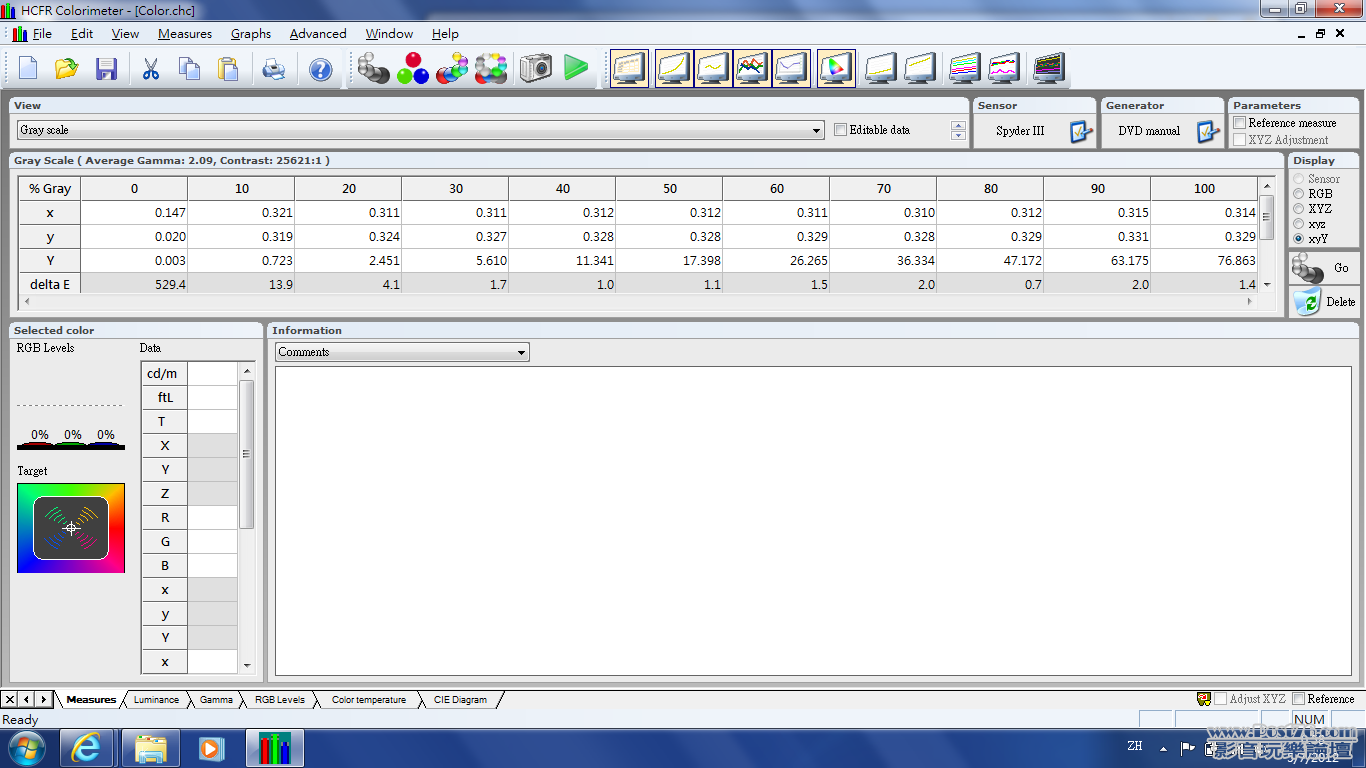Click the Cut scissors icon
This screenshot has height=768, width=1366.
coord(151,69)
